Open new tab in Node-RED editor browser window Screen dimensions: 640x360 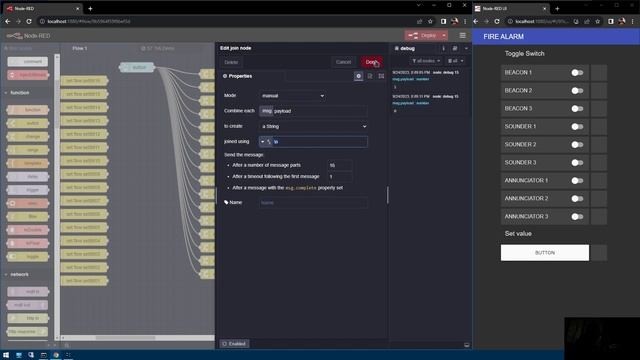(90, 9)
